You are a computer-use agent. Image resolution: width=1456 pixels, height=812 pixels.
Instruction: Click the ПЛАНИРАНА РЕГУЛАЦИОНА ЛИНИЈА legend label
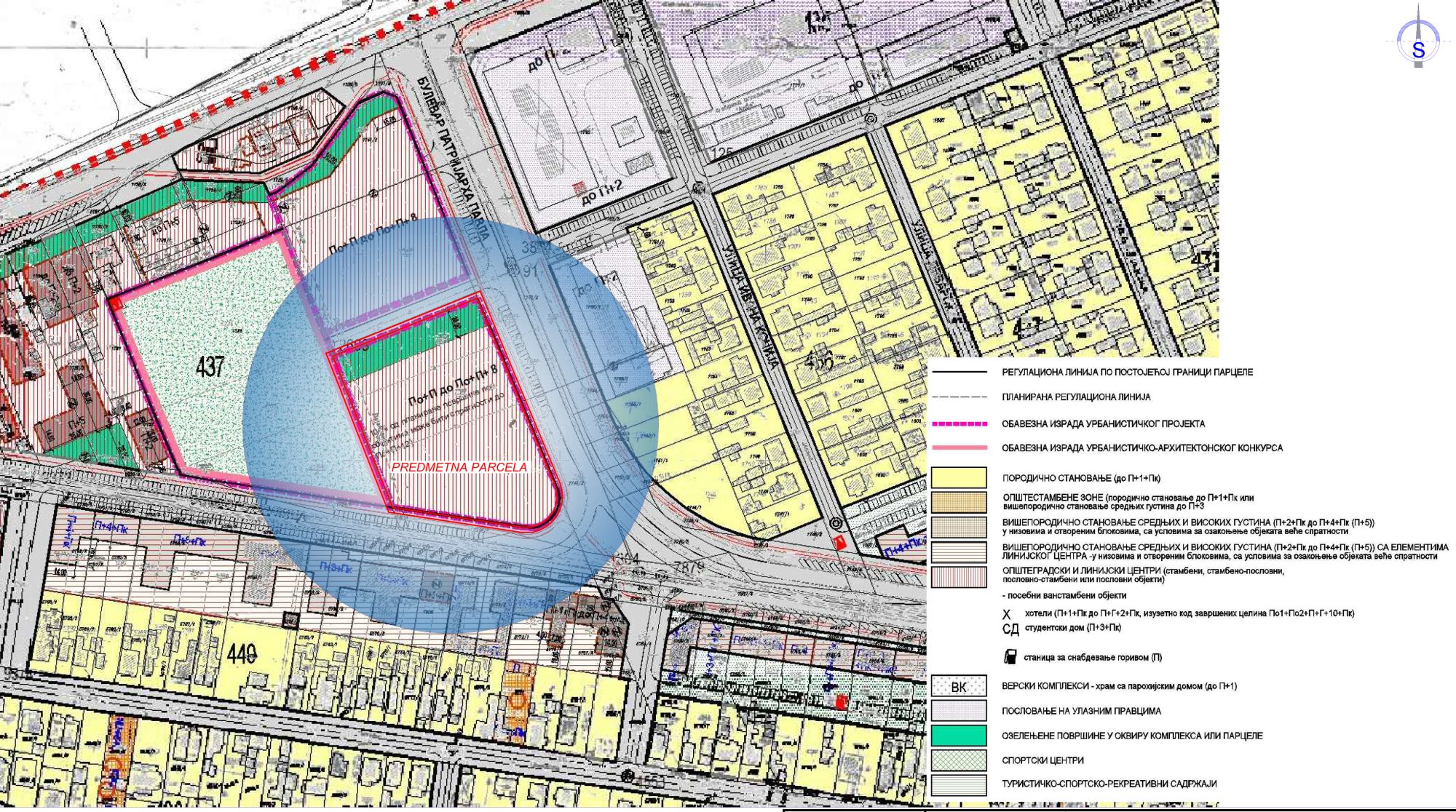1076,397
